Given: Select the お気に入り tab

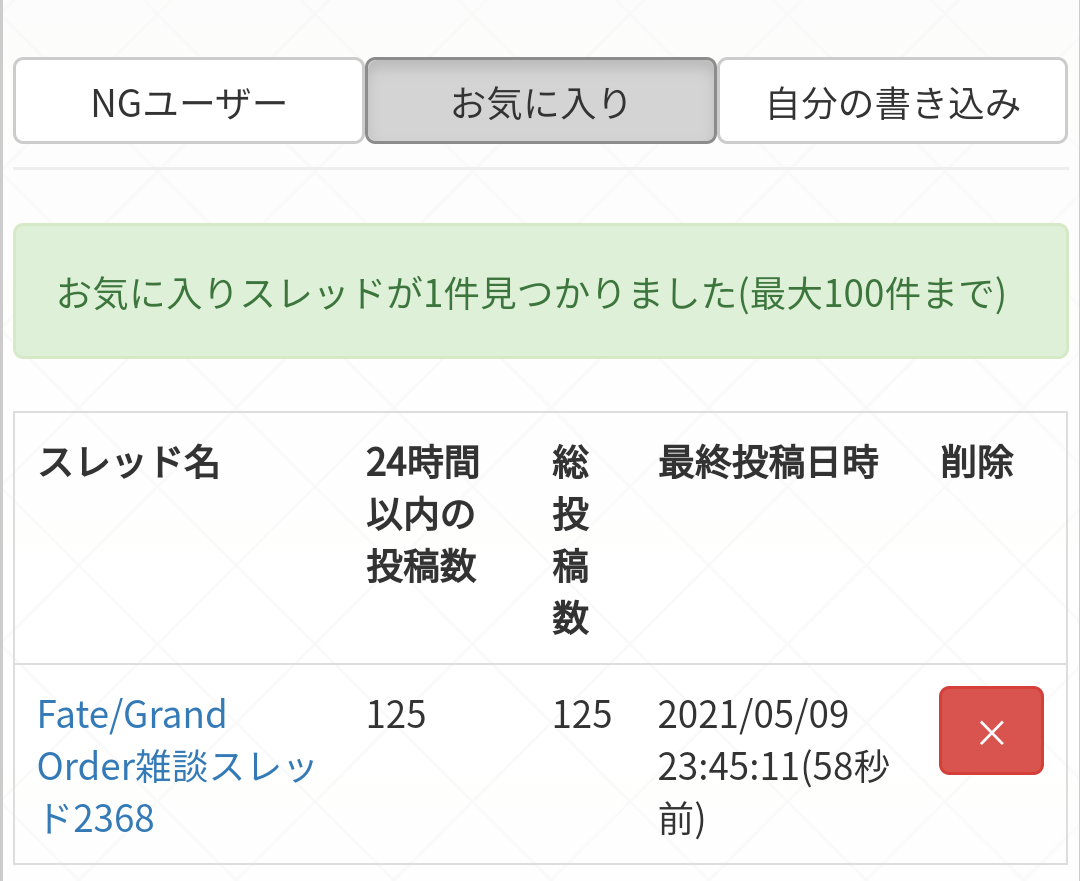Looking at the screenshot, I should click(540, 102).
